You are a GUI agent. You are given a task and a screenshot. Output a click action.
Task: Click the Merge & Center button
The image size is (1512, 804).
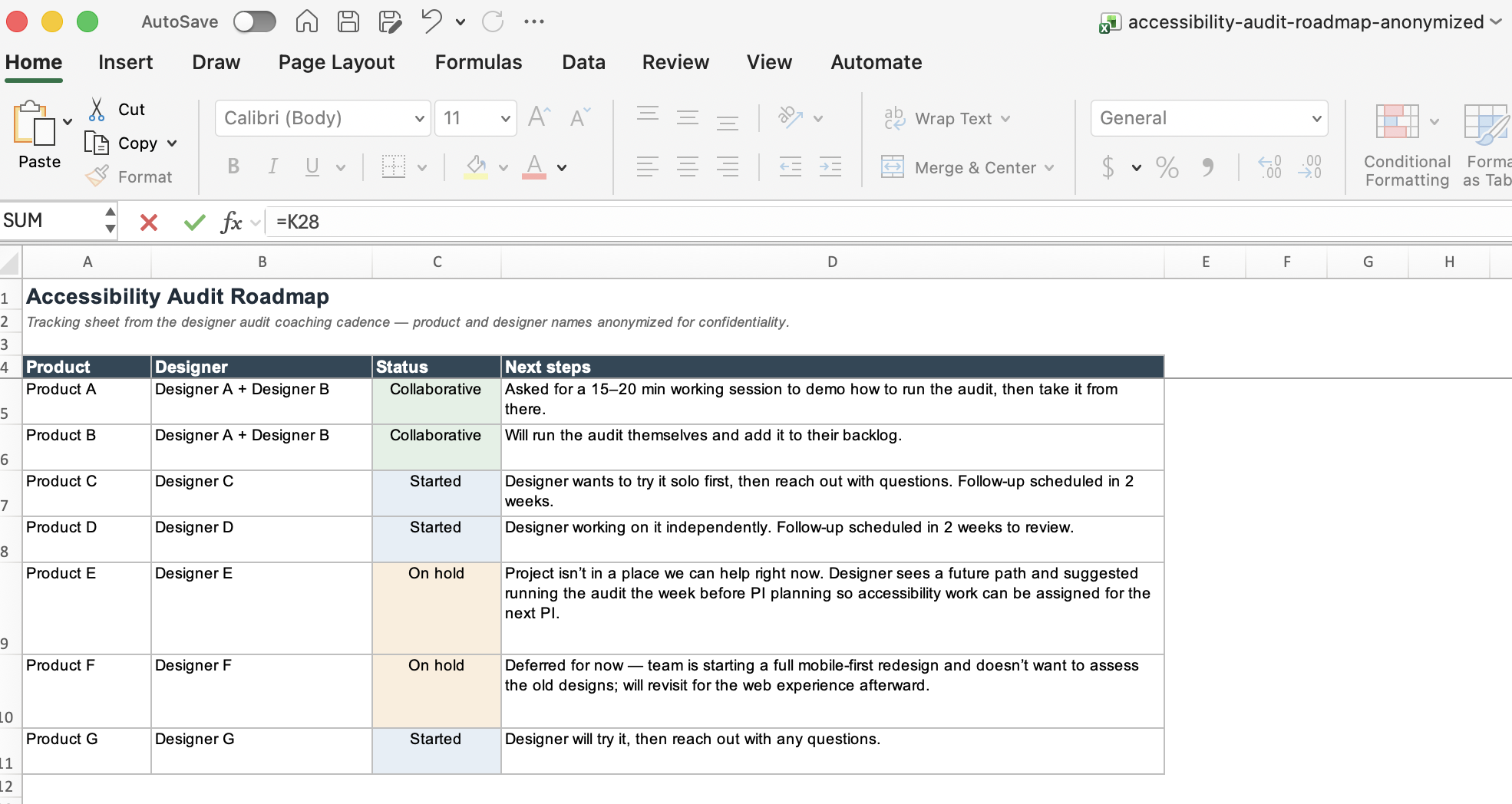(959, 167)
